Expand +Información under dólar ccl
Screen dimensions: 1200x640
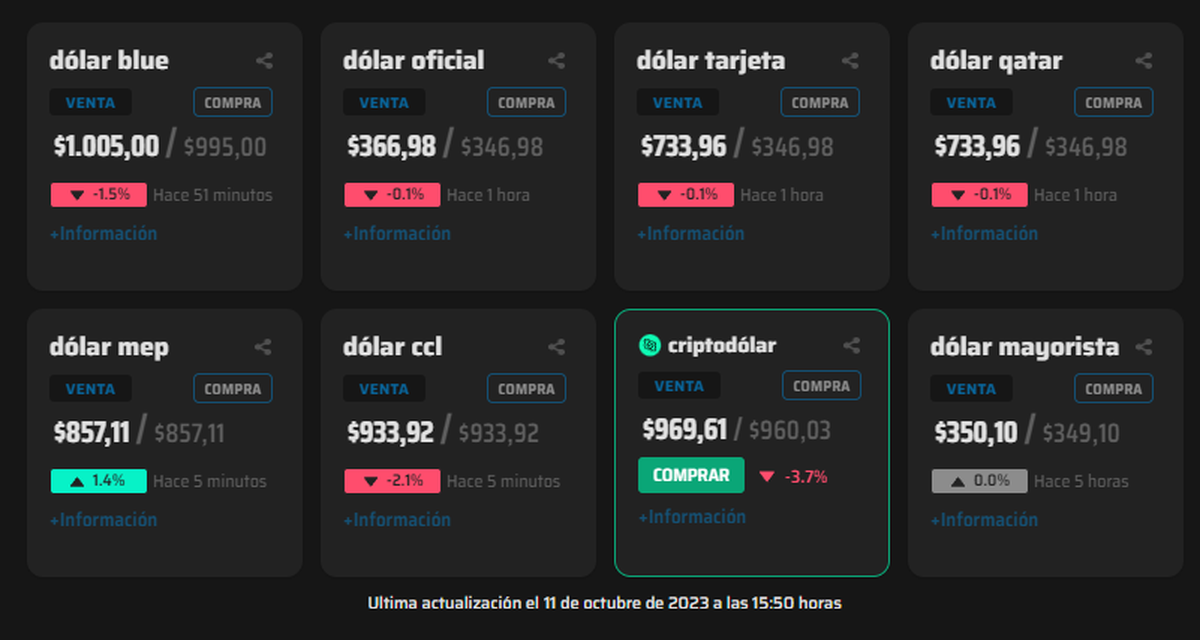(397, 520)
